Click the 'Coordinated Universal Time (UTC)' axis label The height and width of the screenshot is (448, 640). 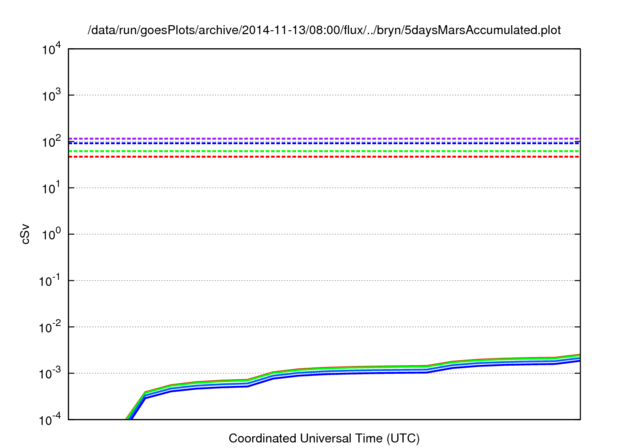324,438
